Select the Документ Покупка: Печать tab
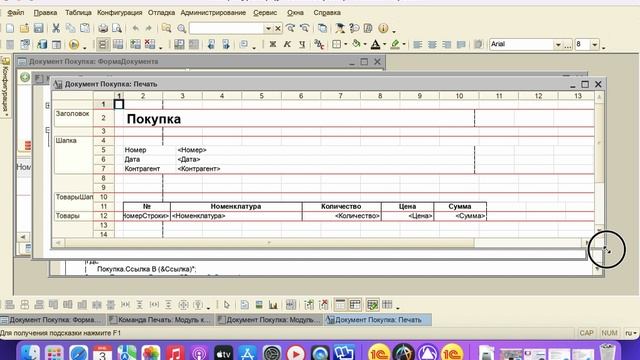Image resolution: width=640 pixels, height=360 pixels. click(378, 320)
